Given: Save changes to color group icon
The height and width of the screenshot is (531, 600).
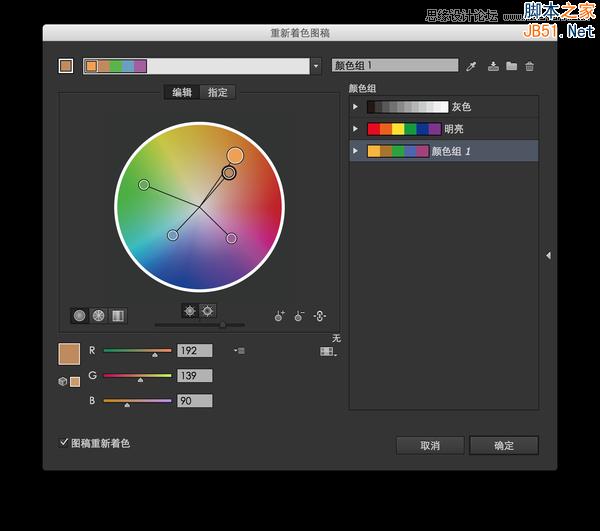Looking at the screenshot, I should [x=493, y=66].
